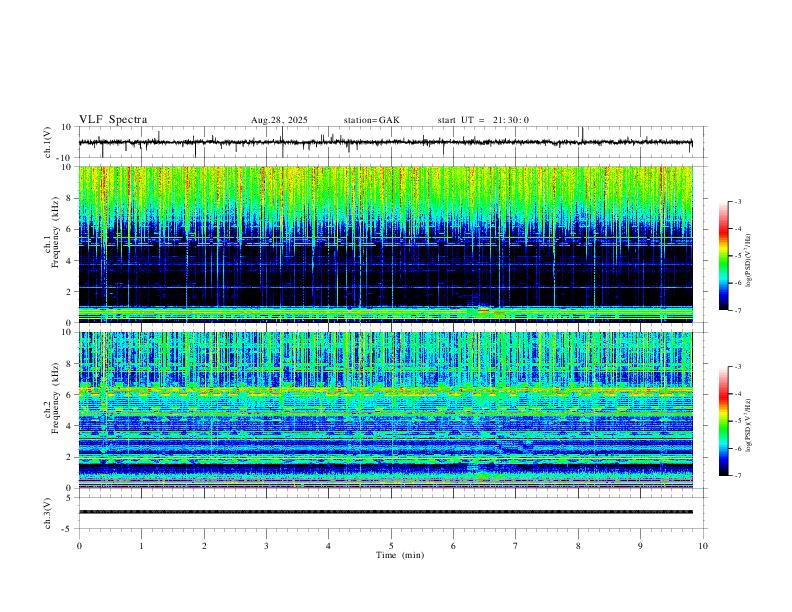Click the "Time (min)" axis title
Screen dimensions: 792x612
point(400,555)
